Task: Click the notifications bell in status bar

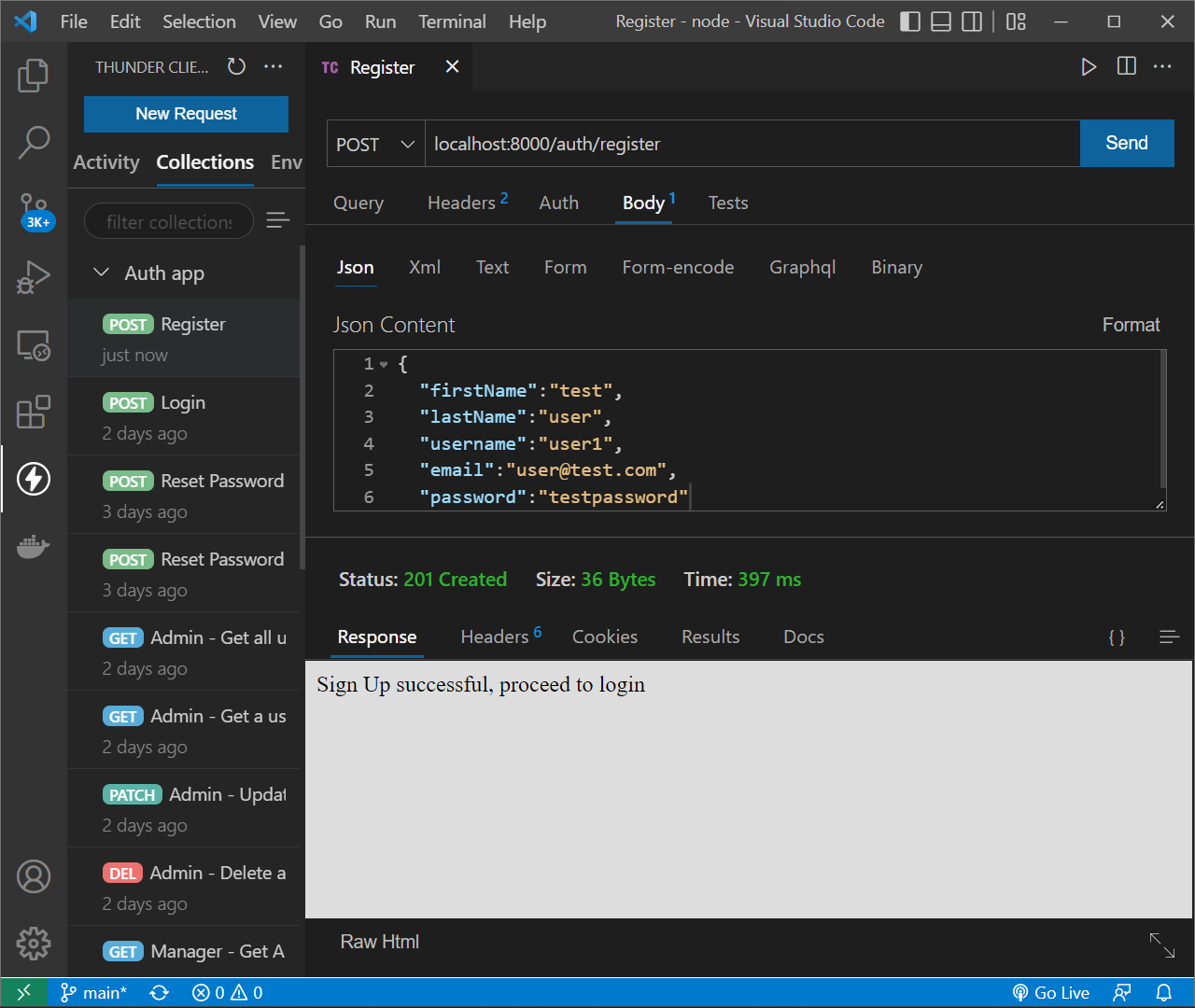Action: pyautogui.click(x=1162, y=992)
